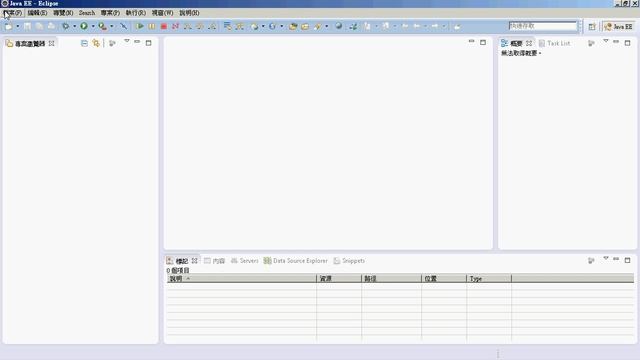Toggle Link with Editor in project explorer
The height and width of the screenshot is (360, 640).
click(96, 43)
